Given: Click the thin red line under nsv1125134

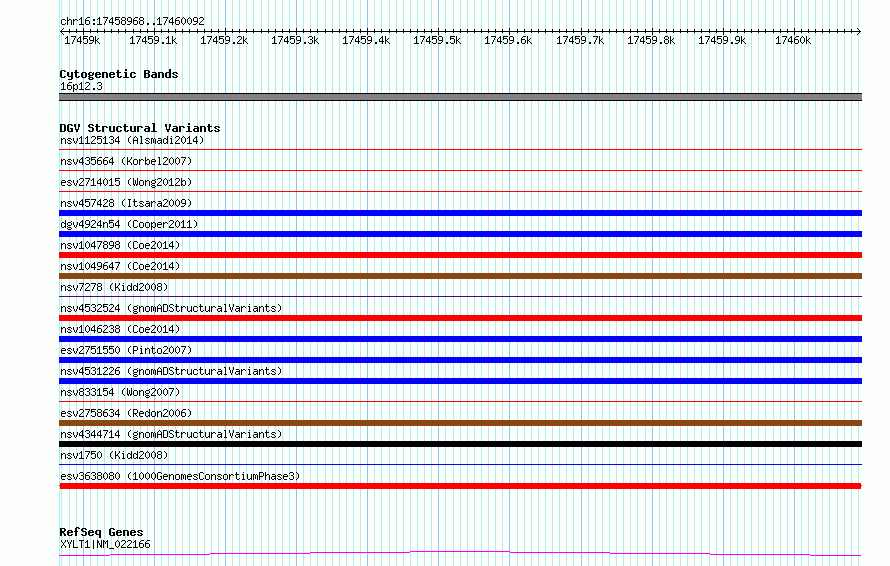Looking at the screenshot, I should coord(460,150).
